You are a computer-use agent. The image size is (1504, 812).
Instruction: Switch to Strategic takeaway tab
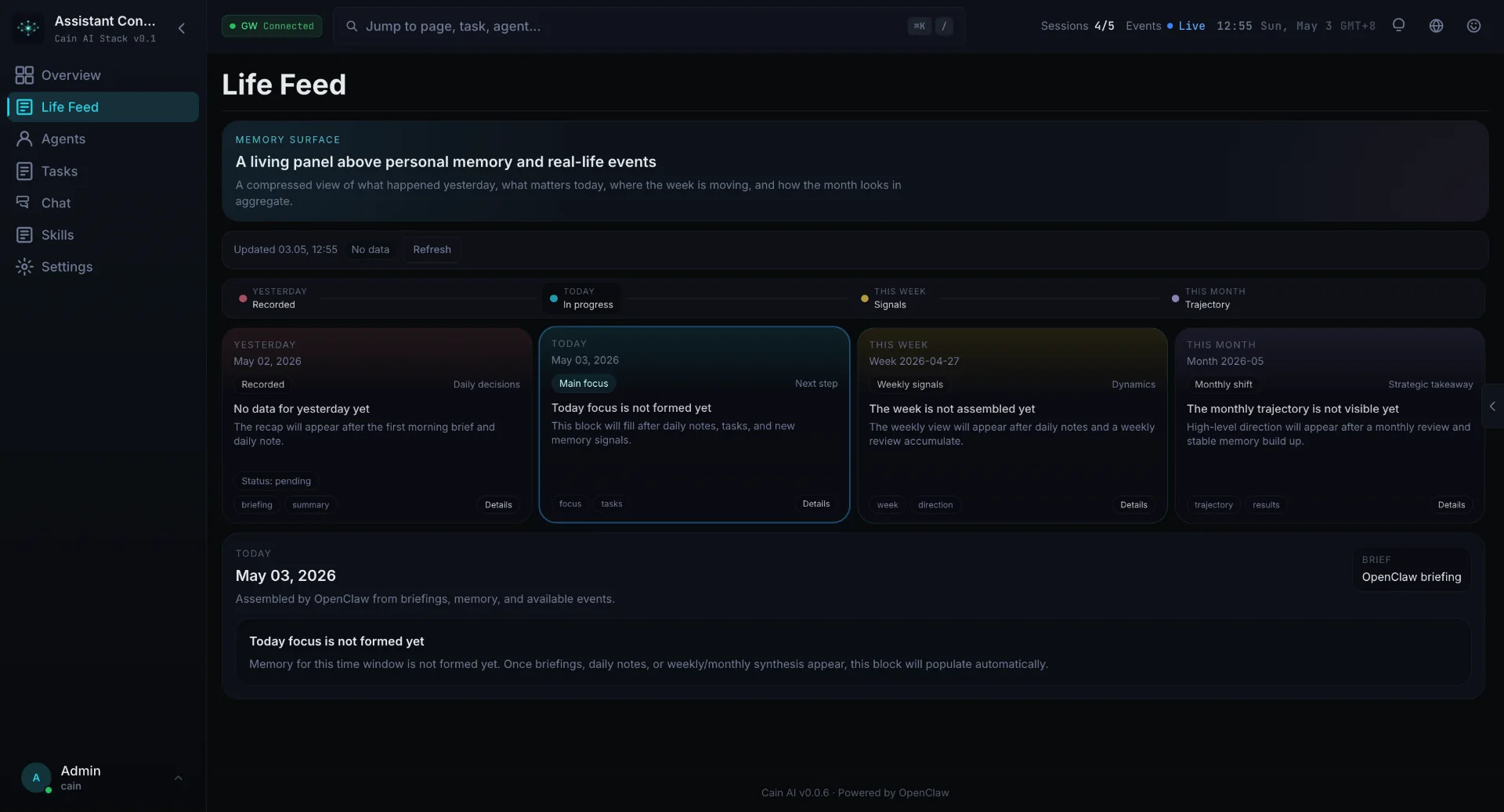coord(1430,384)
